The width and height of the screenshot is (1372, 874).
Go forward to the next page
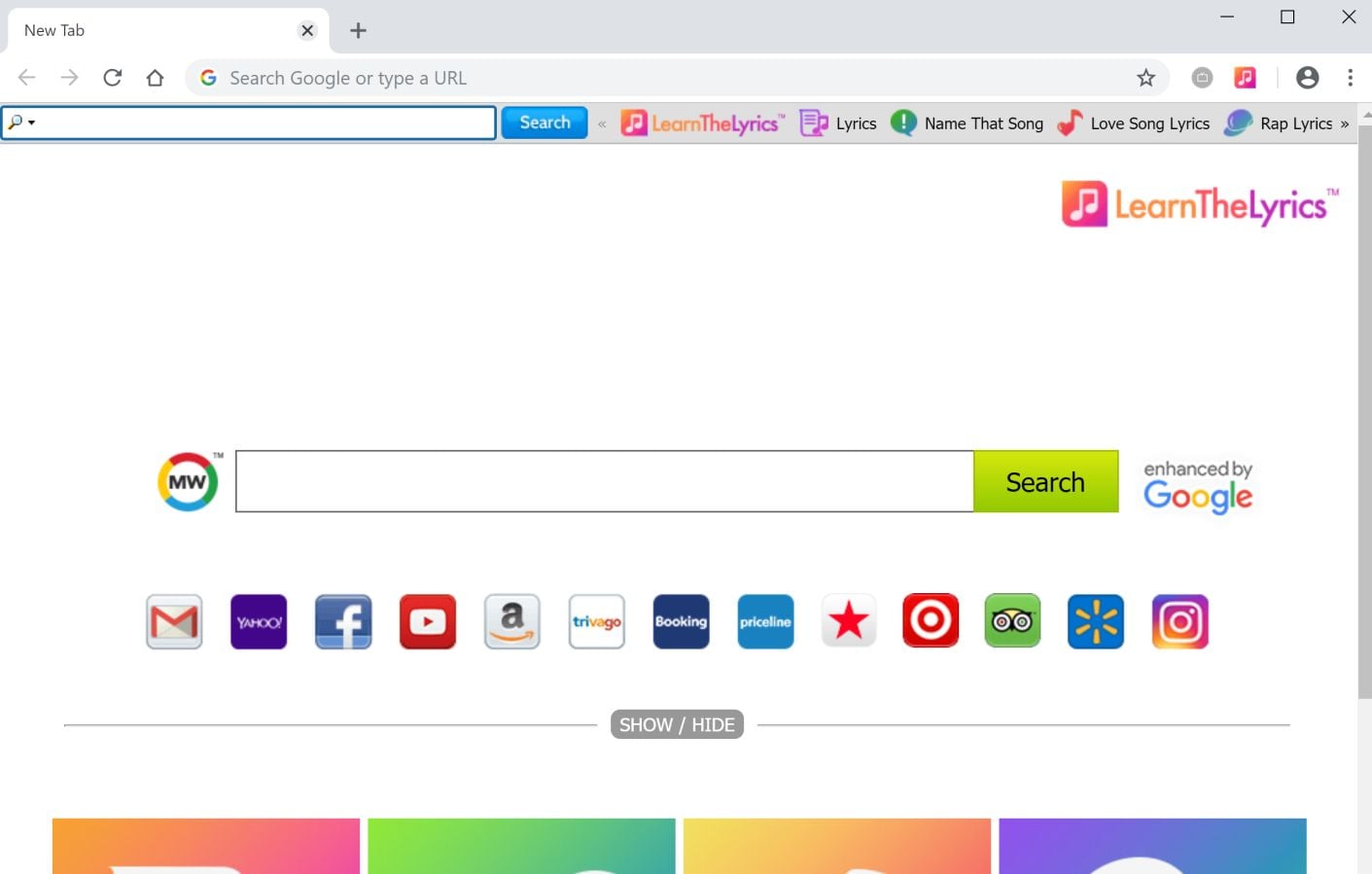click(69, 78)
